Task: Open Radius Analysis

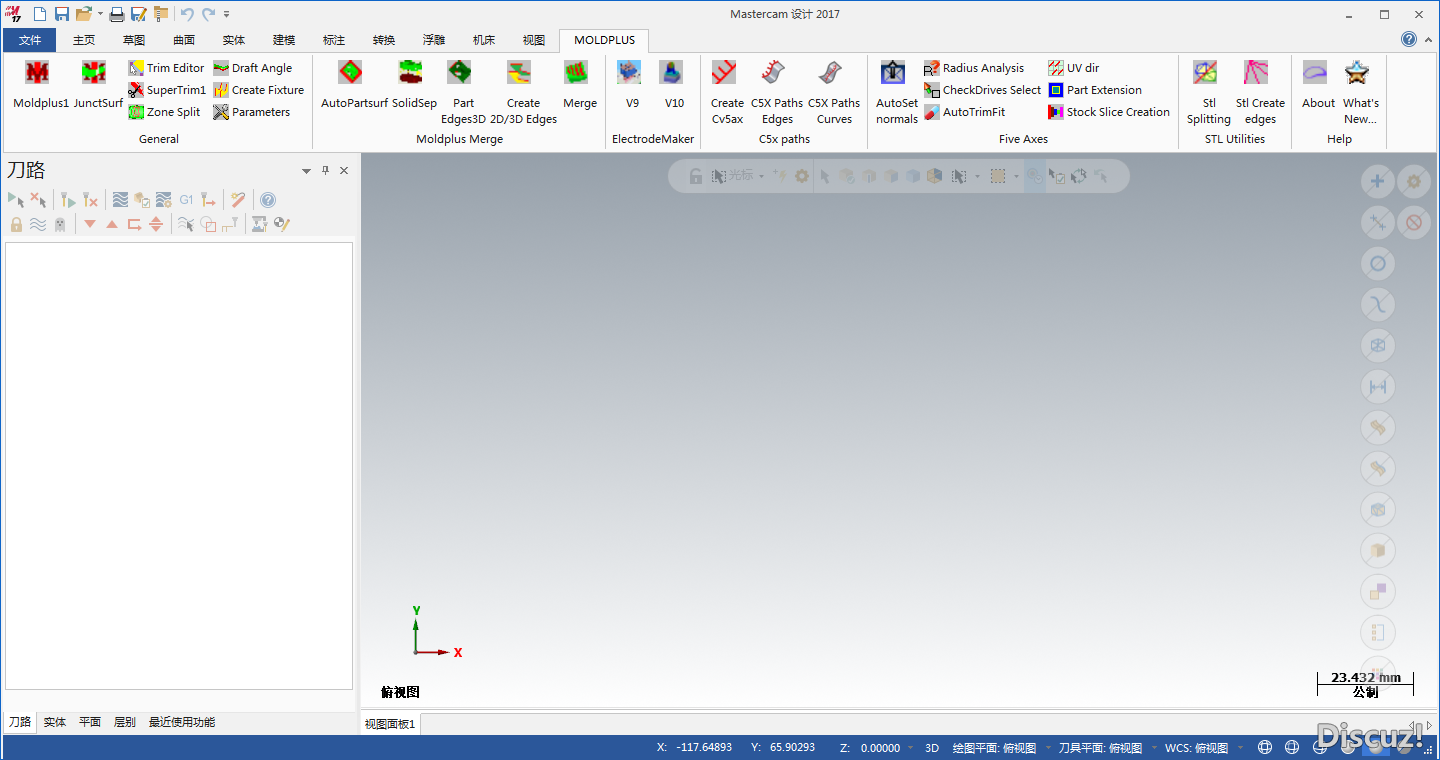Action: (x=974, y=68)
